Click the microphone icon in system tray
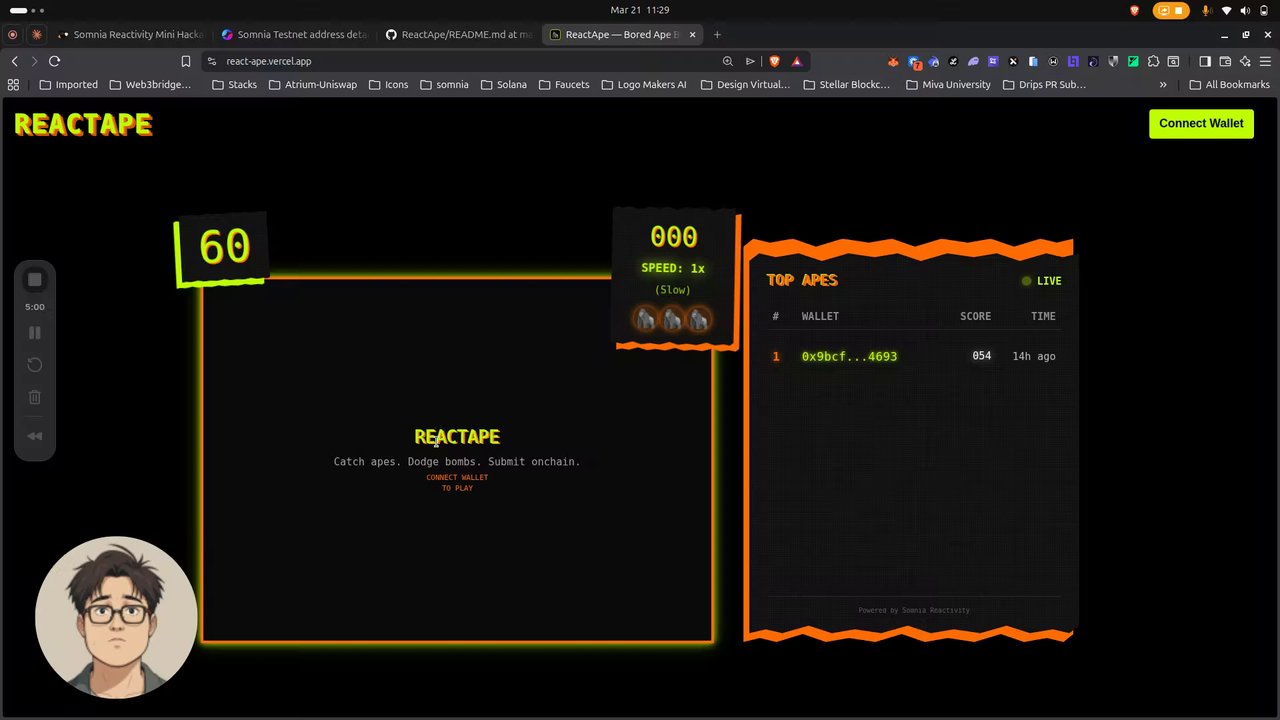The image size is (1280, 720). [1207, 10]
